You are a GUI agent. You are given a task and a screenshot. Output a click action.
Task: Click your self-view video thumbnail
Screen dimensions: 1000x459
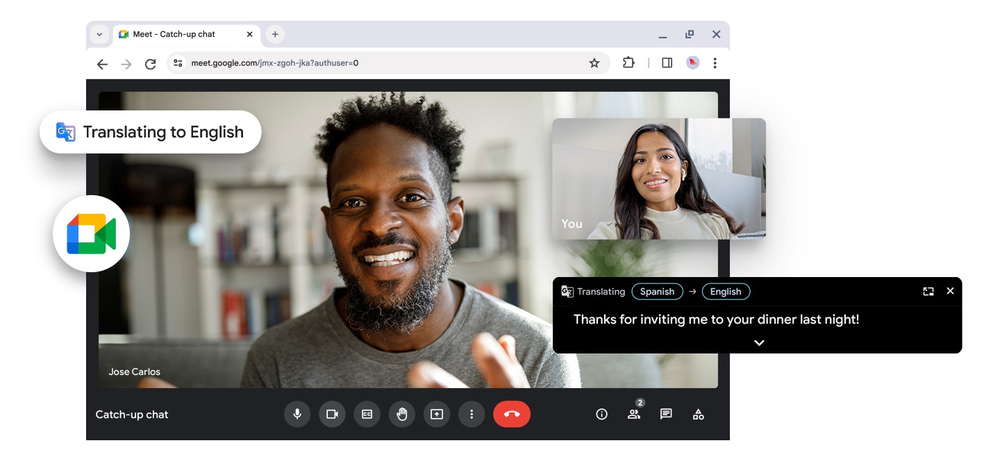[x=659, y=179]
